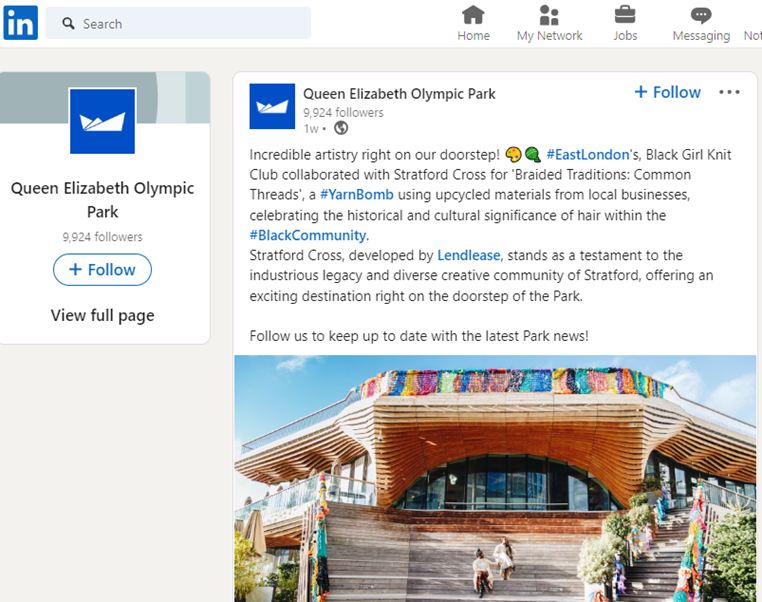
Task: Open the Jobs navigation tab
Action: (x=625, y=23)
